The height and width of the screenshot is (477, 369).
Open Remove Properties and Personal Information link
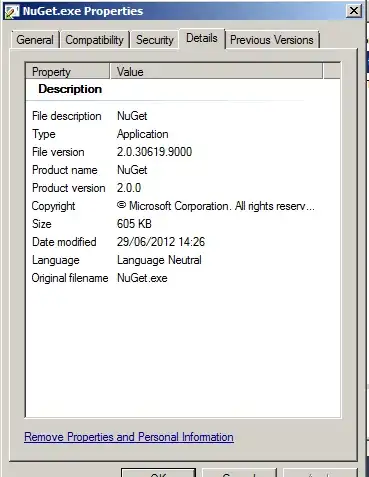[129, 437]
